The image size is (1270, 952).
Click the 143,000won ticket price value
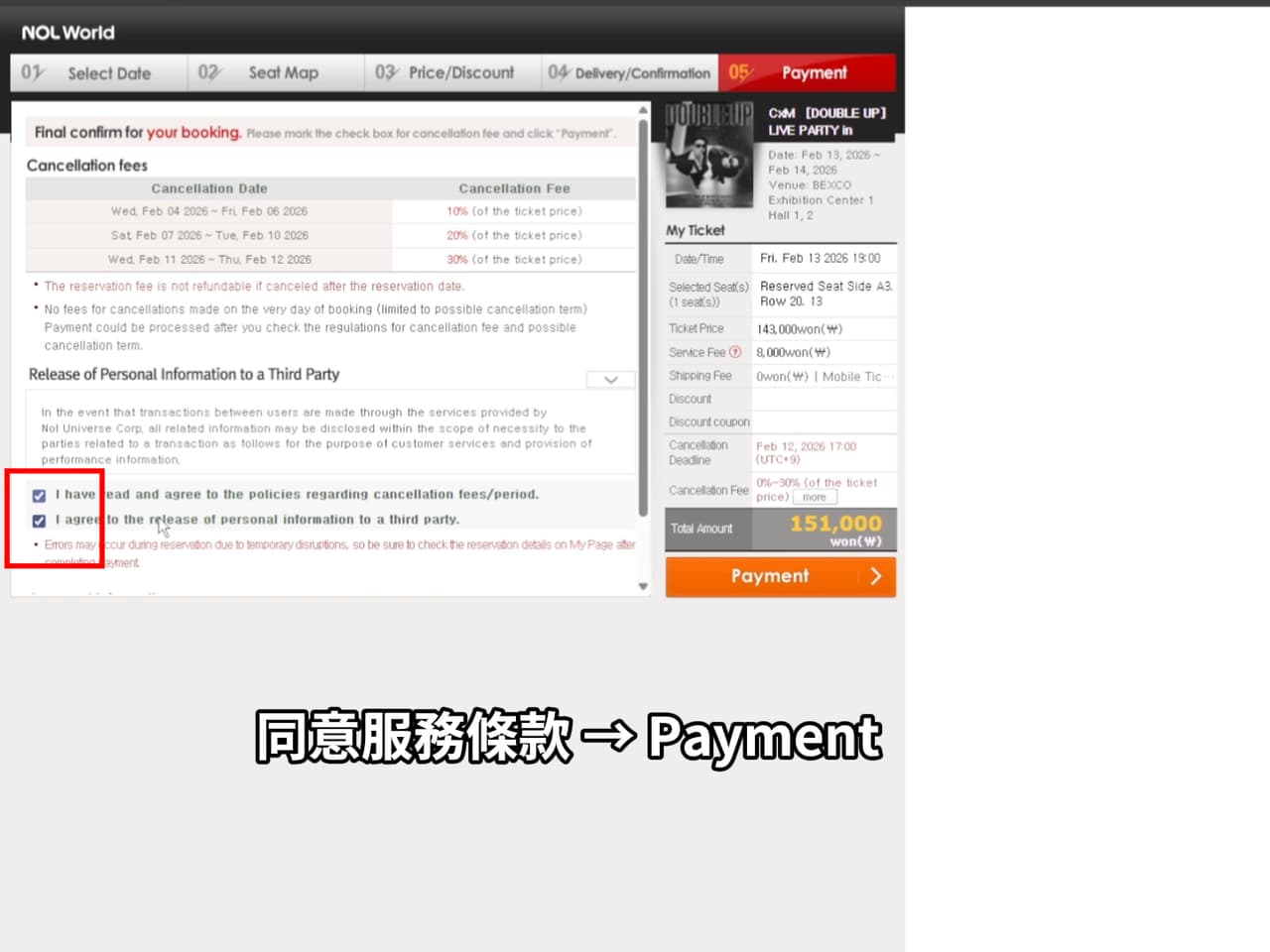800,329
